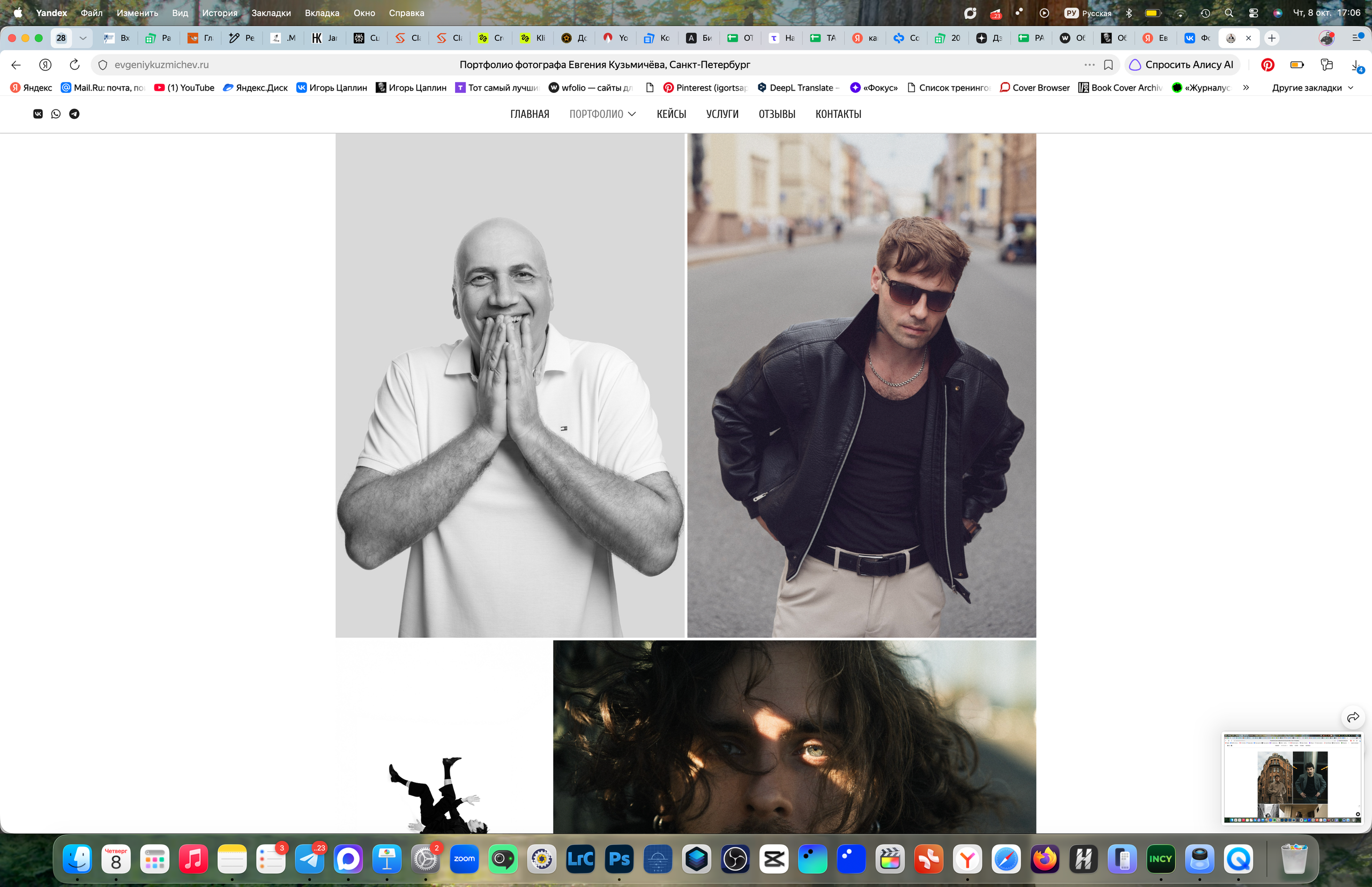Open Control Center in menu bar
The height and width of the screenshot is (887, 1372).
pyautogui.click(x=1253, y=13)
